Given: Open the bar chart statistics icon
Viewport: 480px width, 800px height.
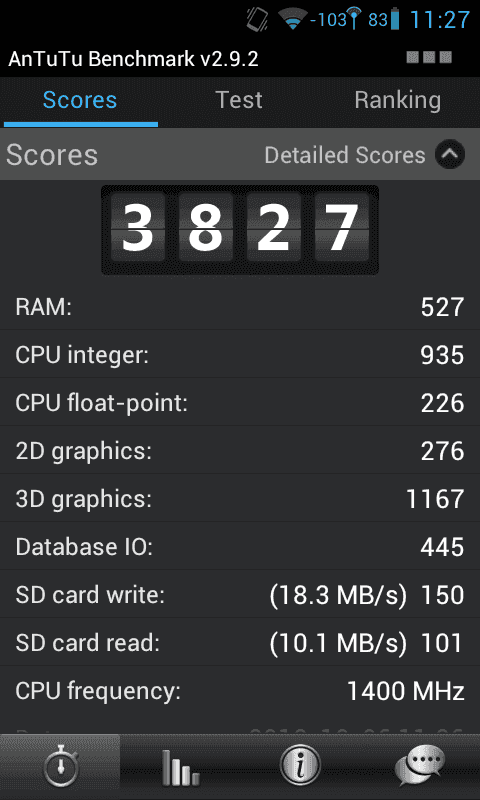Looking at the screenshot, I should pyautogui.click(x=180, y=766).
